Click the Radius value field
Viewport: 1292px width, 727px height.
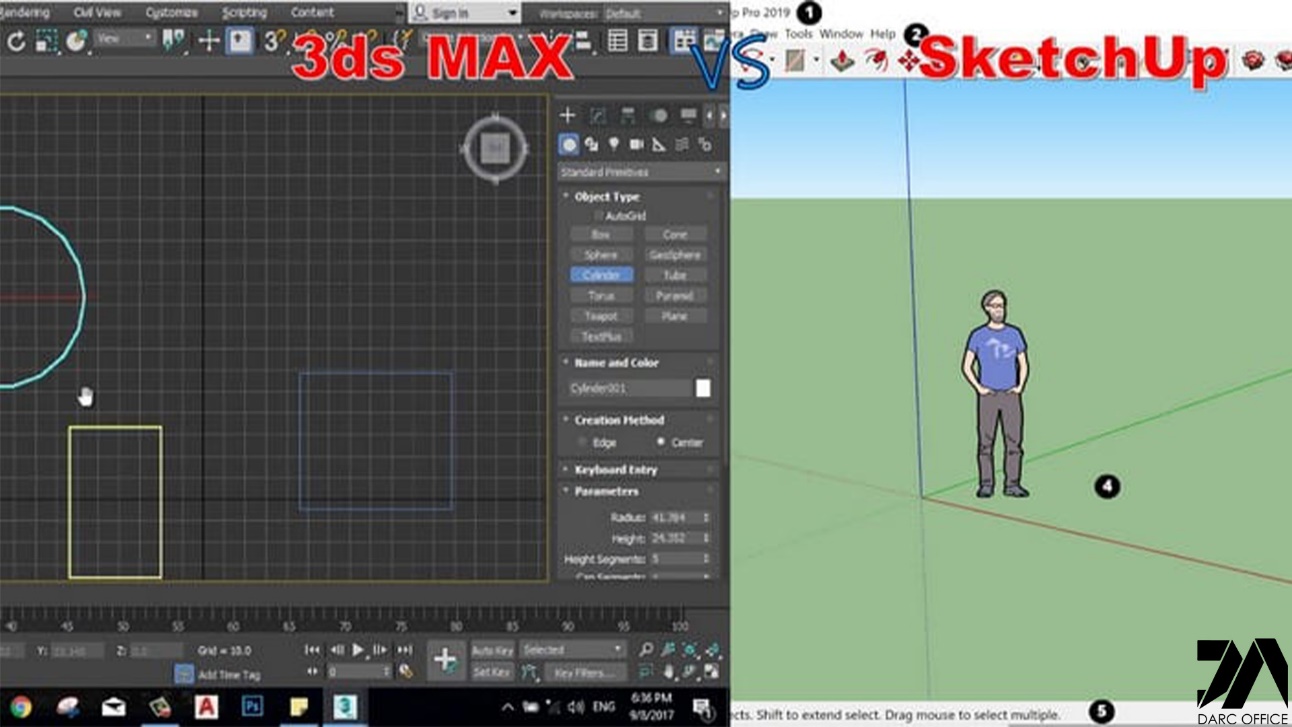[675, 518]
